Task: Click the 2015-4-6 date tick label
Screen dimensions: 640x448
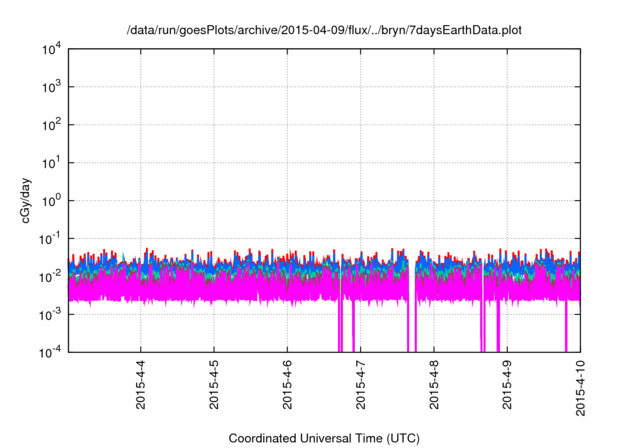Action: (287, 385)
